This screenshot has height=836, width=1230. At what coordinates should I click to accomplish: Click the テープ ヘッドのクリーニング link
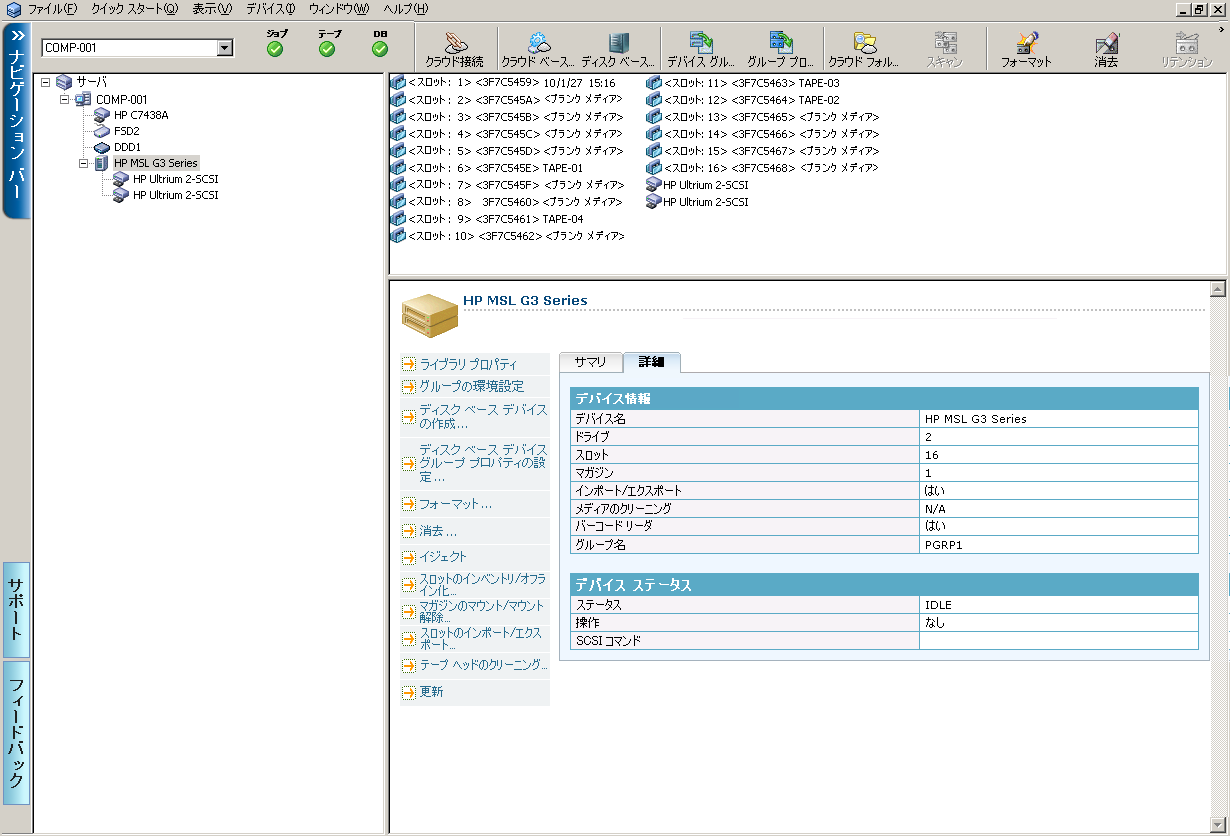coord(484,665)
